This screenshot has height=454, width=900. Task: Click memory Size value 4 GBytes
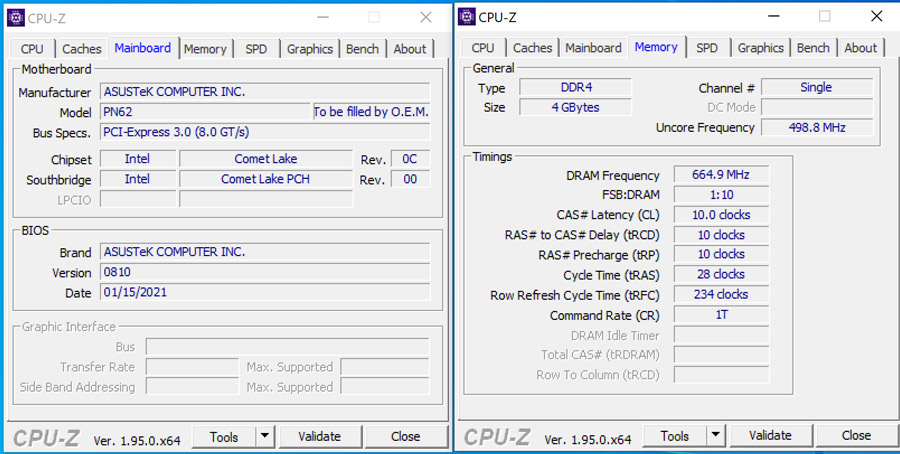(x=575, y=107)
